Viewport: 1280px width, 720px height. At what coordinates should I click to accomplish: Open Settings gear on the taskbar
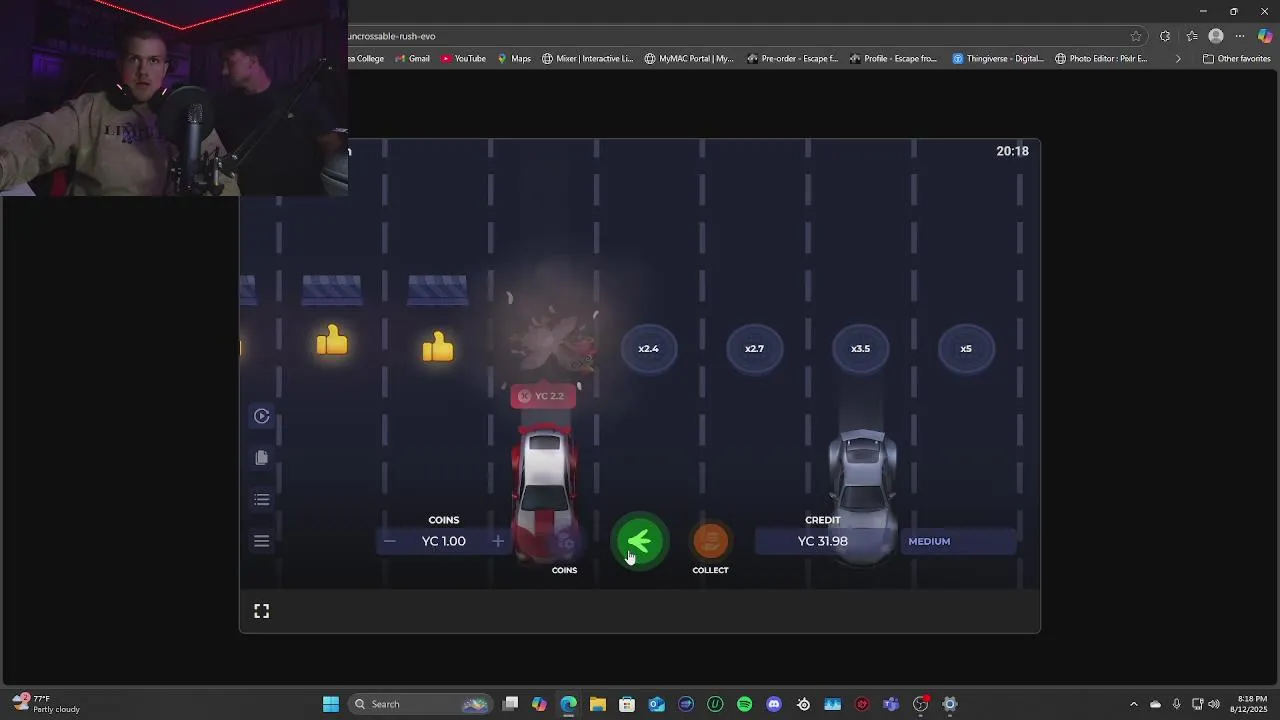pos(950,704)
